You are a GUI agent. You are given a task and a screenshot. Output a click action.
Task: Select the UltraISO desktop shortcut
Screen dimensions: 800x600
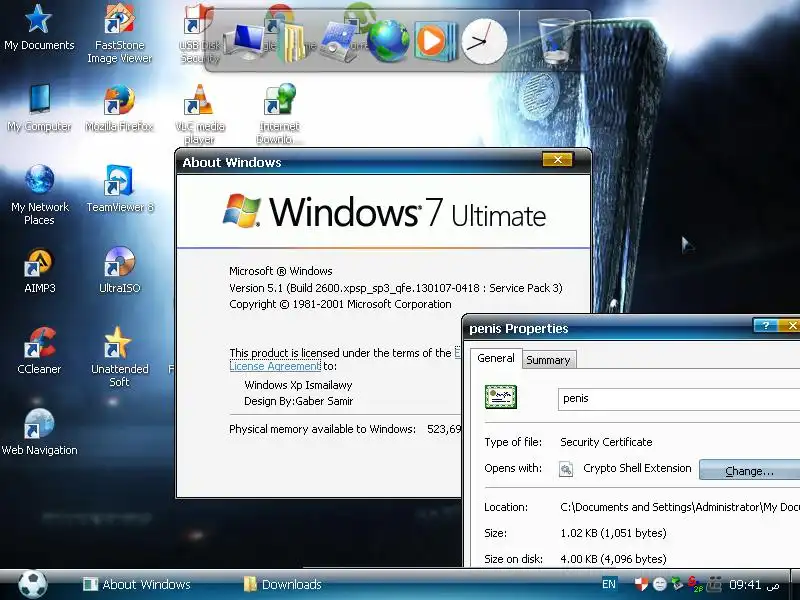[119, 270]
